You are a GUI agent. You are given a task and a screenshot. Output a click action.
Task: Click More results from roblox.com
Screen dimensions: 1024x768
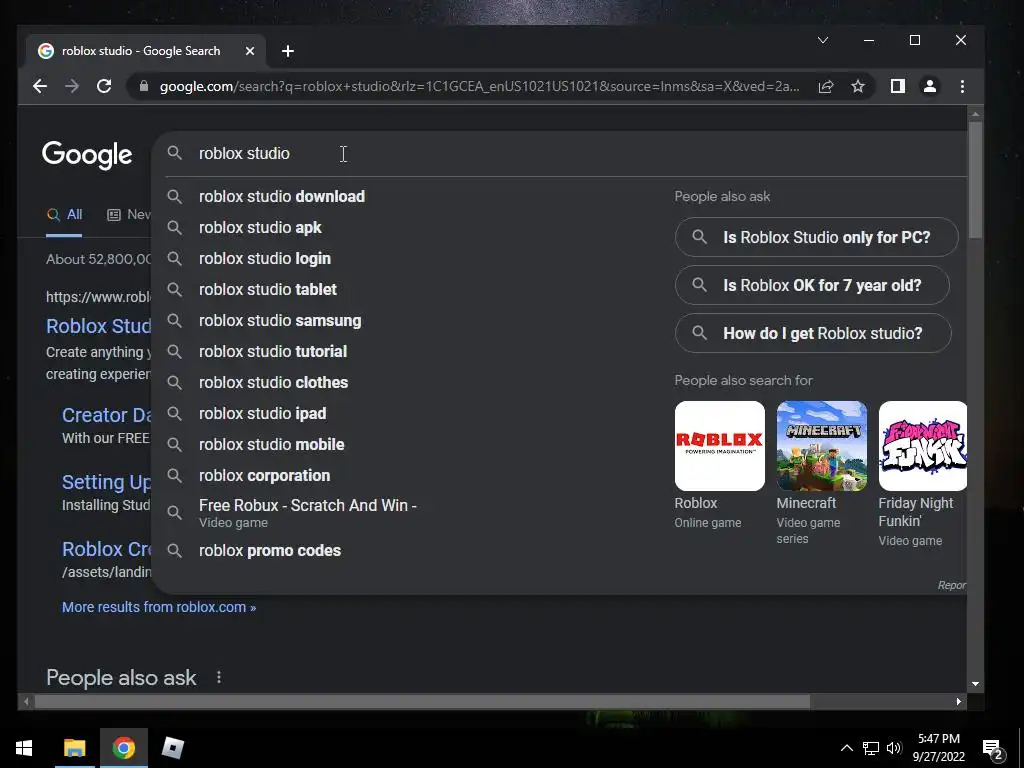159,607
